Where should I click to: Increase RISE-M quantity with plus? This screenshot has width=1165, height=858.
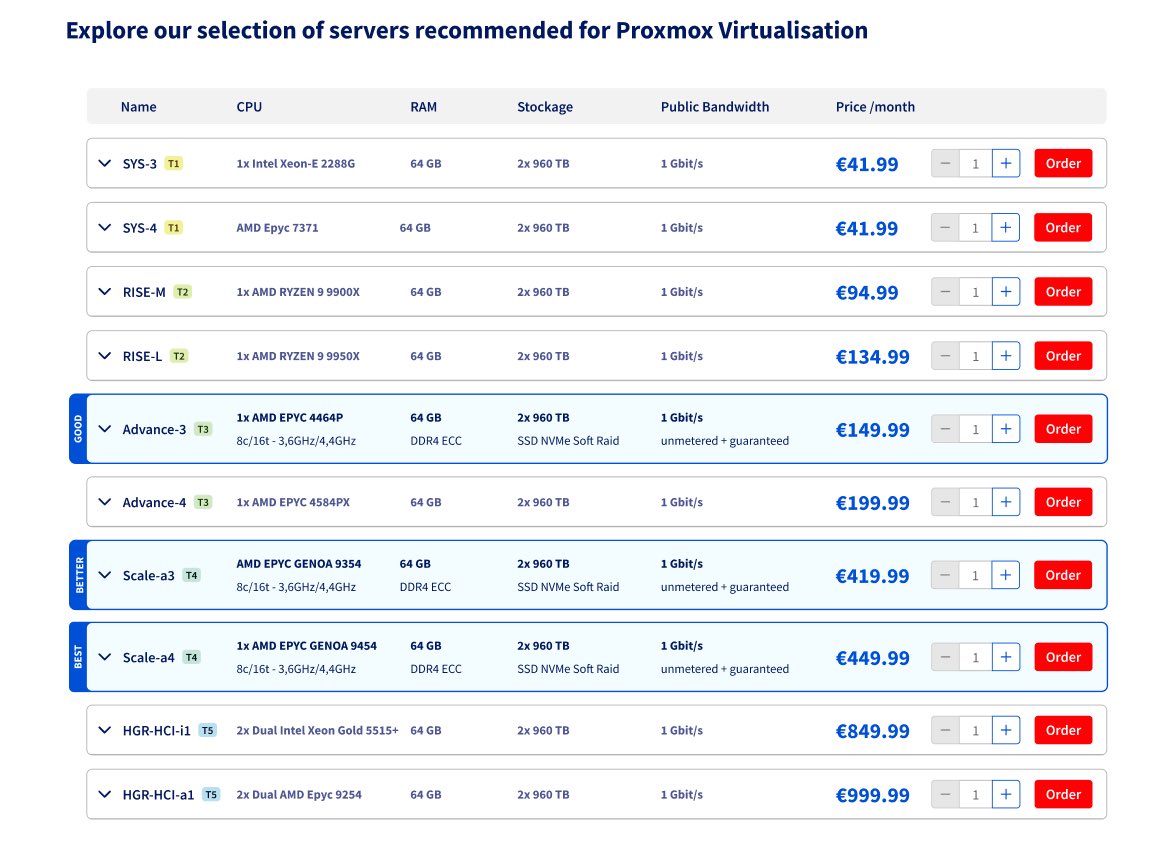pyautogui.click(x=1005, y=292)
